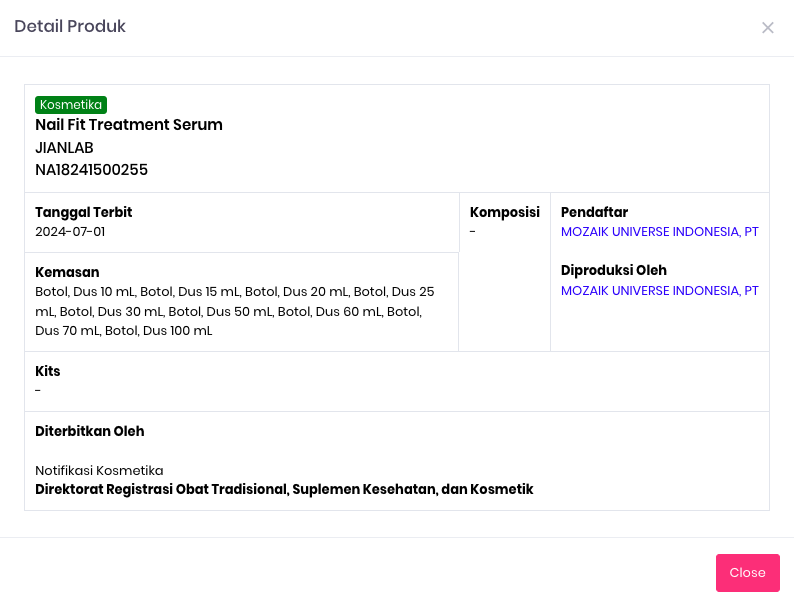This screenshot has height=607, width=794.
Task: Select the Notifikasi Kosmetika text
Action: (x=99, y=470)
